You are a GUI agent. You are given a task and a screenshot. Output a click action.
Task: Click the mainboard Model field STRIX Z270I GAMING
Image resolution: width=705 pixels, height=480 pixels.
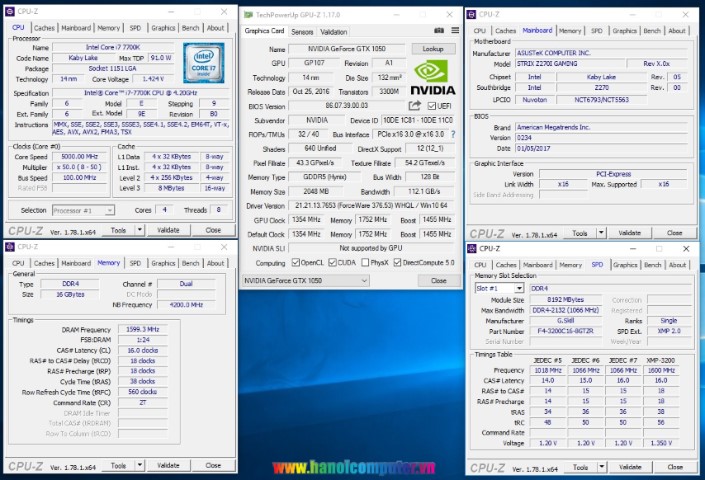[570, 64]
